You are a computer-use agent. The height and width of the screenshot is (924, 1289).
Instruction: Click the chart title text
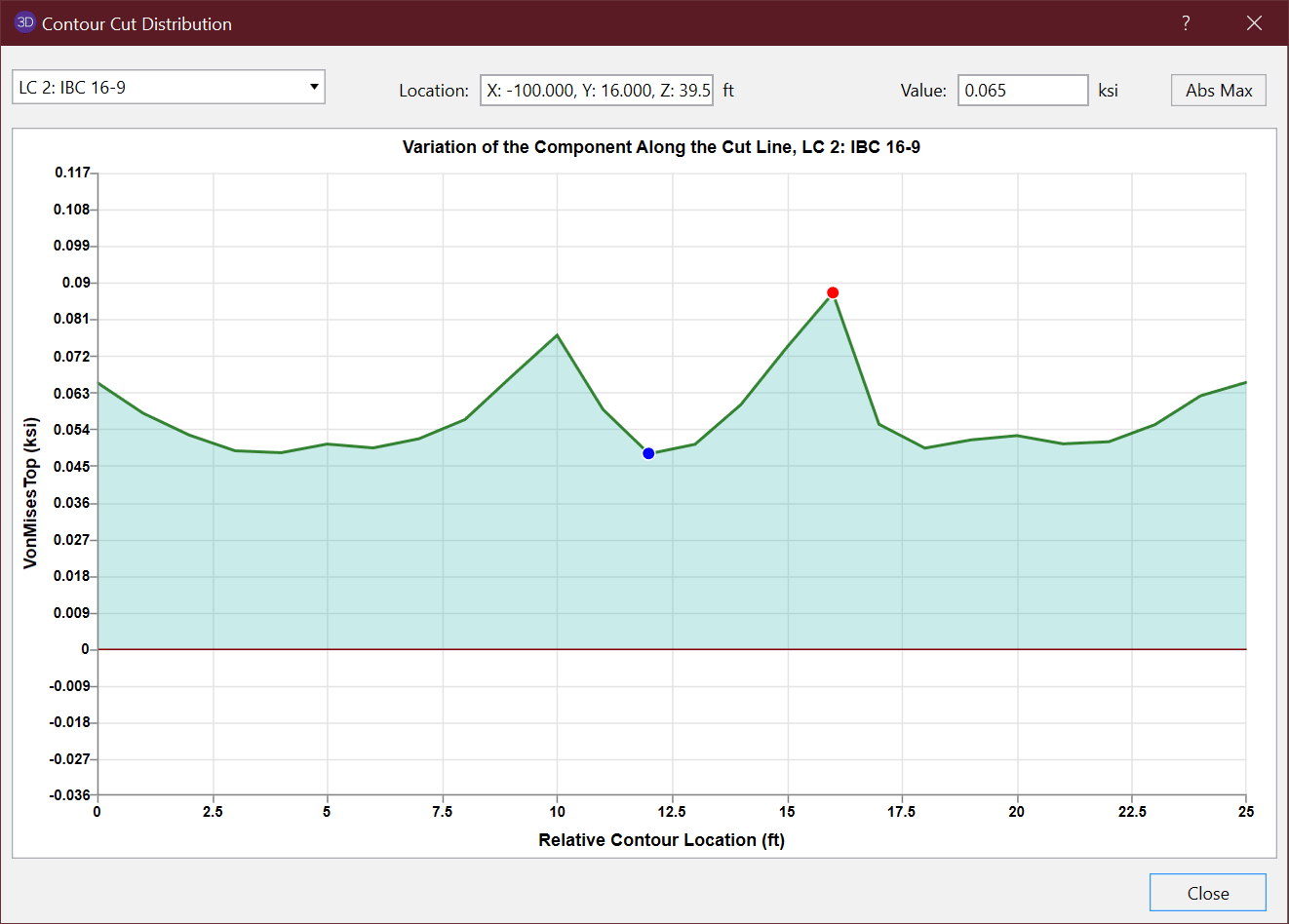(661, 147)
